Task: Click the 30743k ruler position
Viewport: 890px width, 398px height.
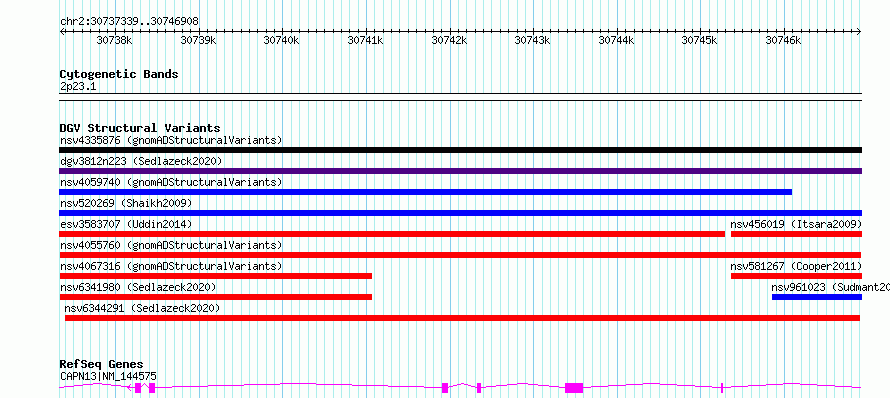Action: point(532,40)
